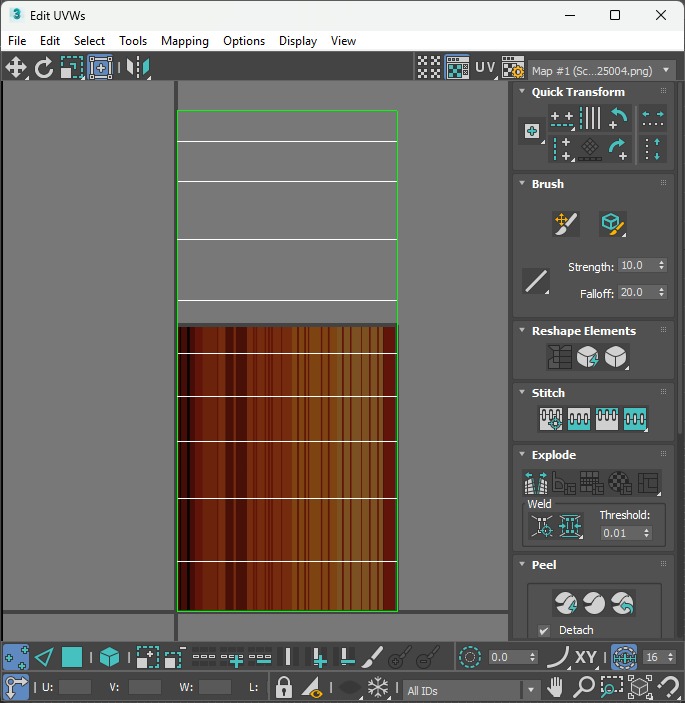Rotate 90 degrees clockwise around pivot

619,149
